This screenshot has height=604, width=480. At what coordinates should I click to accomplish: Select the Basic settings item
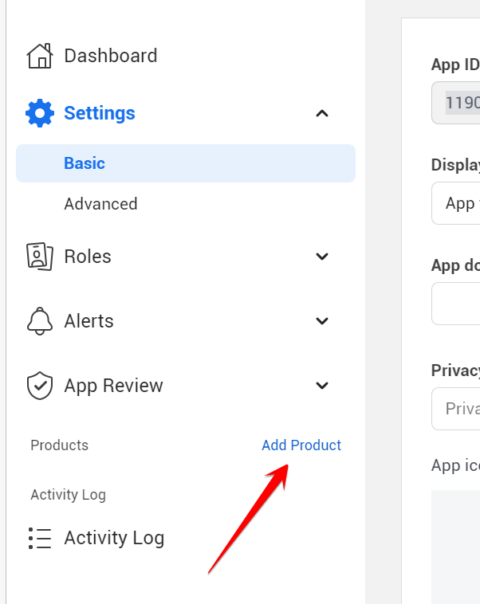click(x=185, y=163)
